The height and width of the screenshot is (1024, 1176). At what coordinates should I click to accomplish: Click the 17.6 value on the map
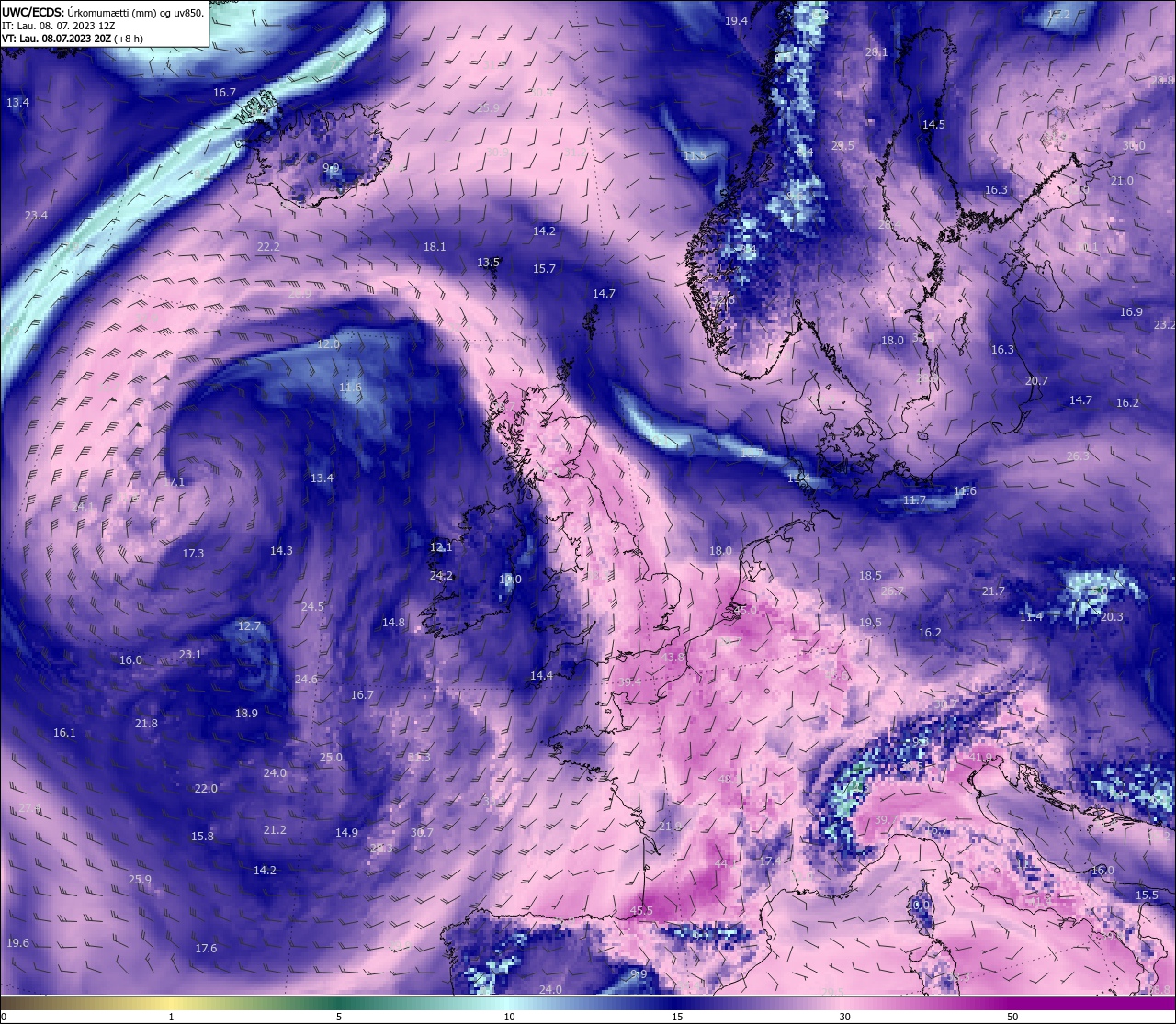pos(206,948)
